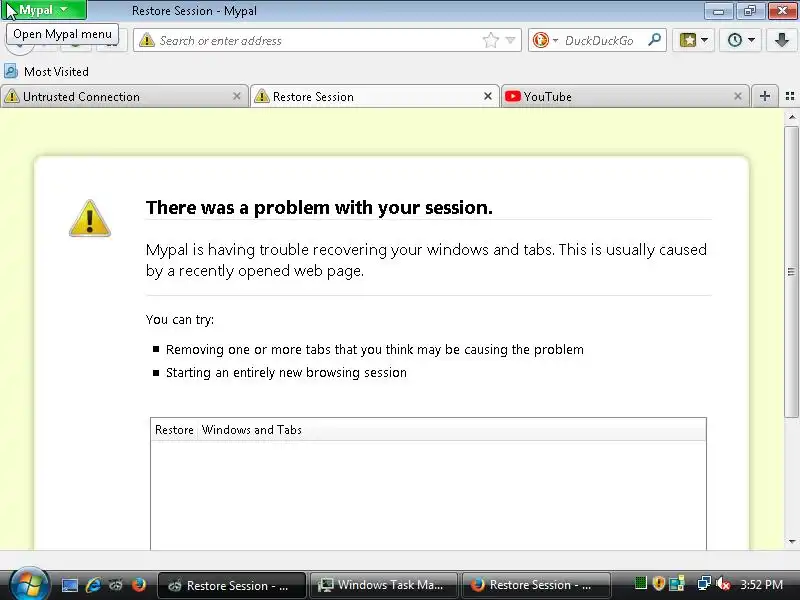This screenshot has width=800, height=600.
Task: Click the magnifier search icon
Action: click(x=654, y=40)
